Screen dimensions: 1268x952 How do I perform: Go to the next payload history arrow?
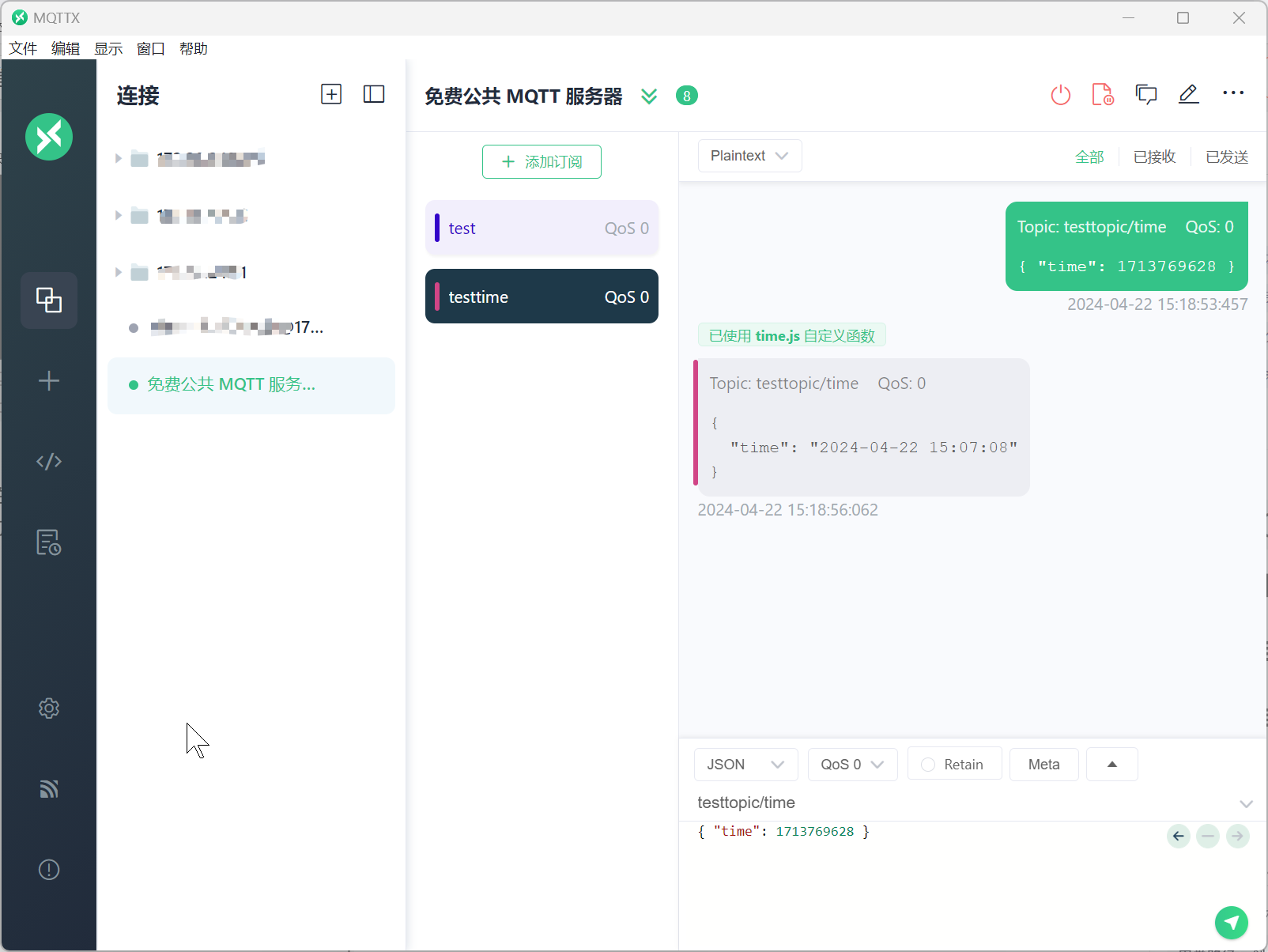pos(1238,836)
